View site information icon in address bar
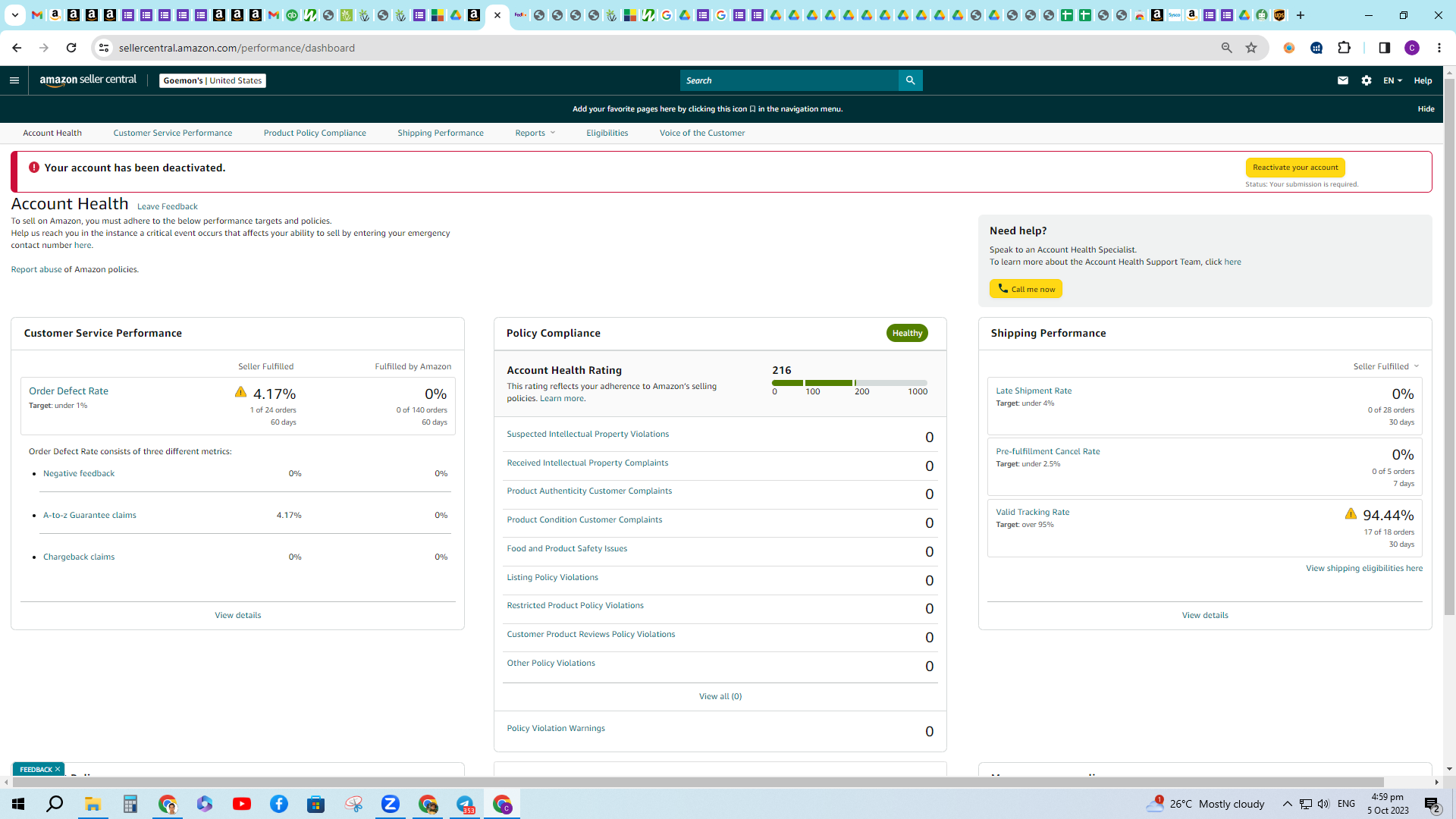The image size is (1456, 819). point(104,48)
